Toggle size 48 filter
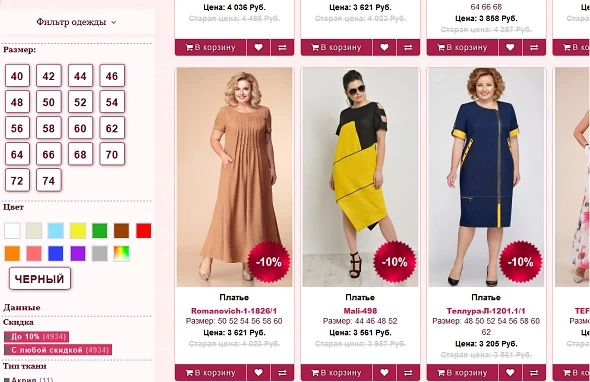The width and height of the screenshot is (590, 382). point(17,102)
